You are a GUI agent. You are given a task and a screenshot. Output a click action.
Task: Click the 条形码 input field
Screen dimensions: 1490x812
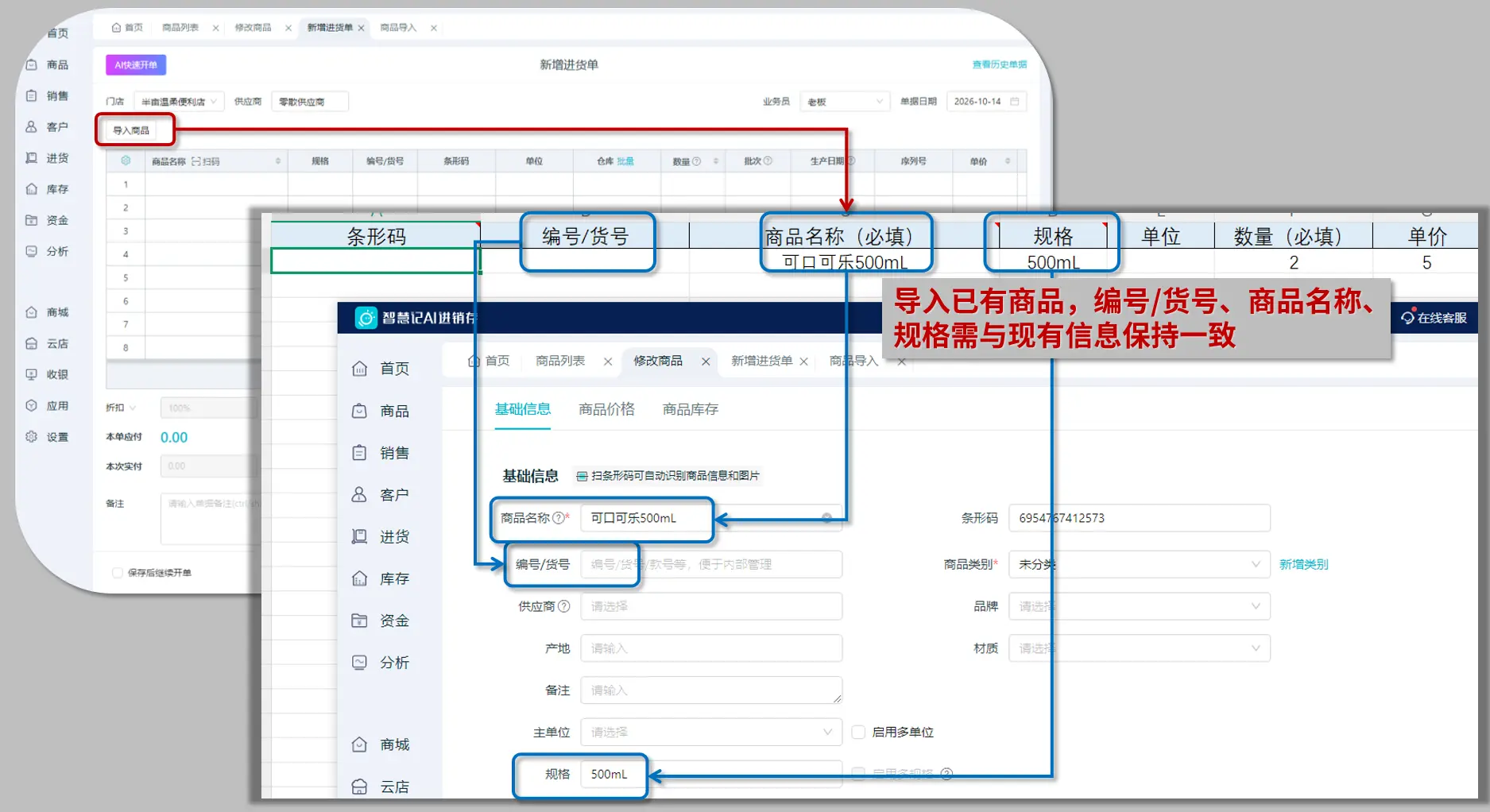point(1139,518)
